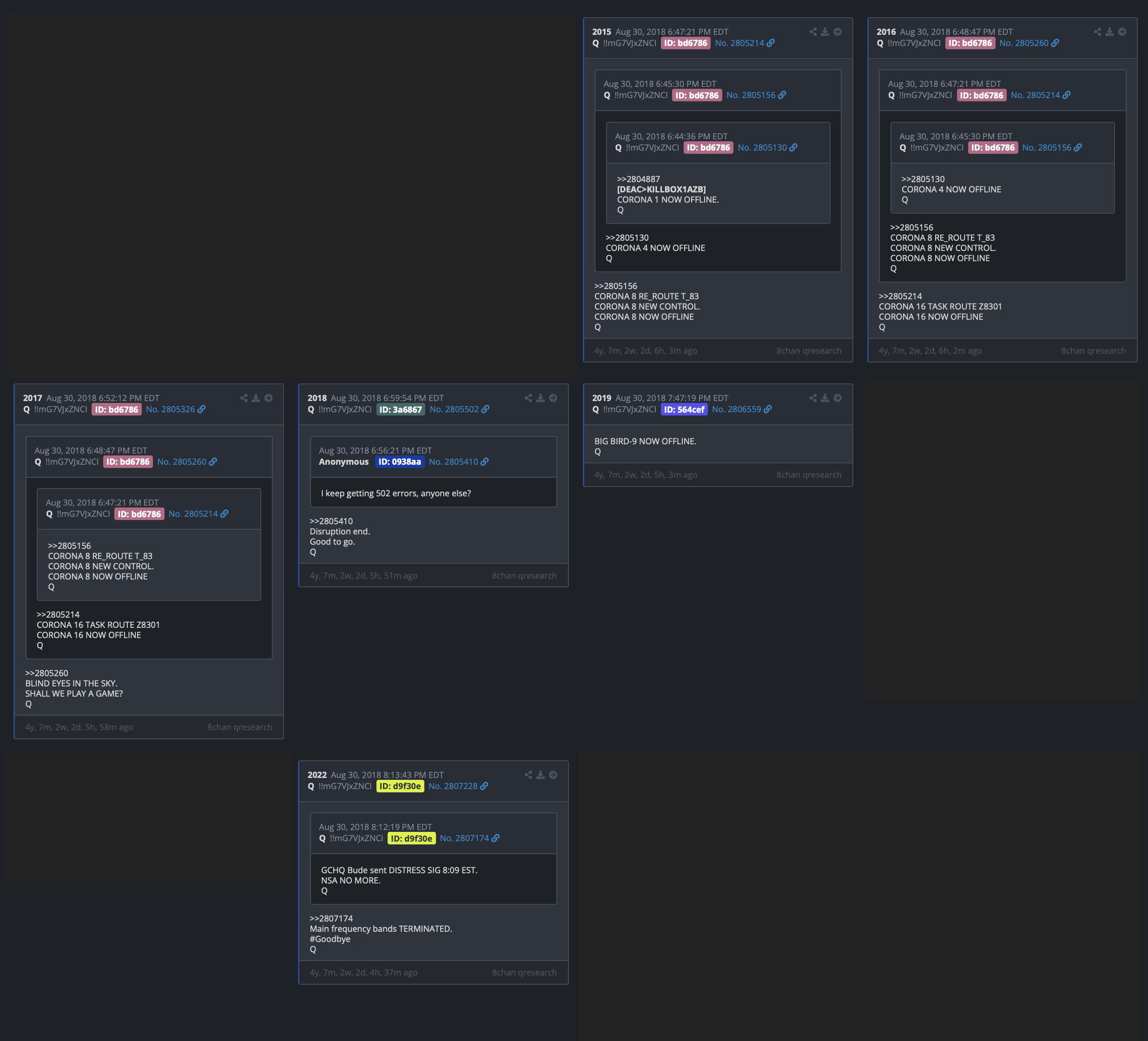Open the post link No. 2806559

736,409
